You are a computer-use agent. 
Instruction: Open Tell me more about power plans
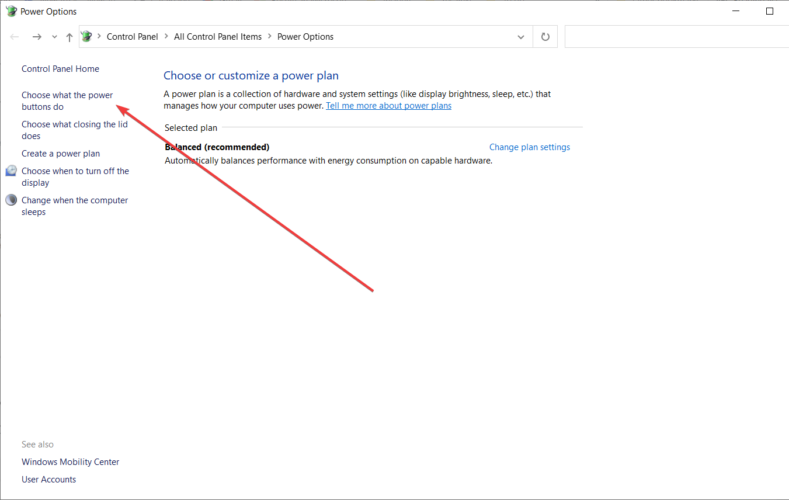[x=388, y=106]
